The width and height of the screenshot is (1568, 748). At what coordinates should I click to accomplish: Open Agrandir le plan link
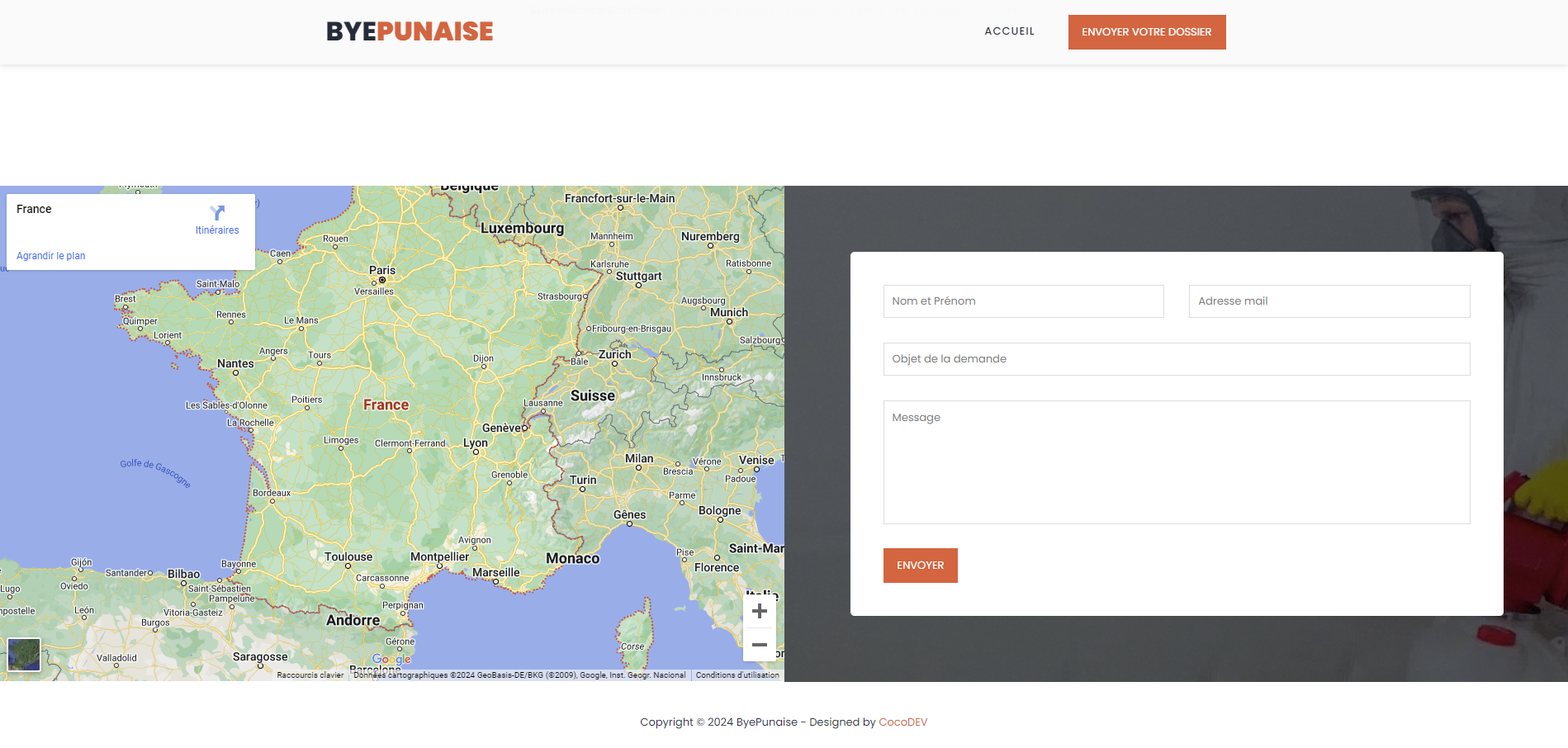click(x=51, y=256)
